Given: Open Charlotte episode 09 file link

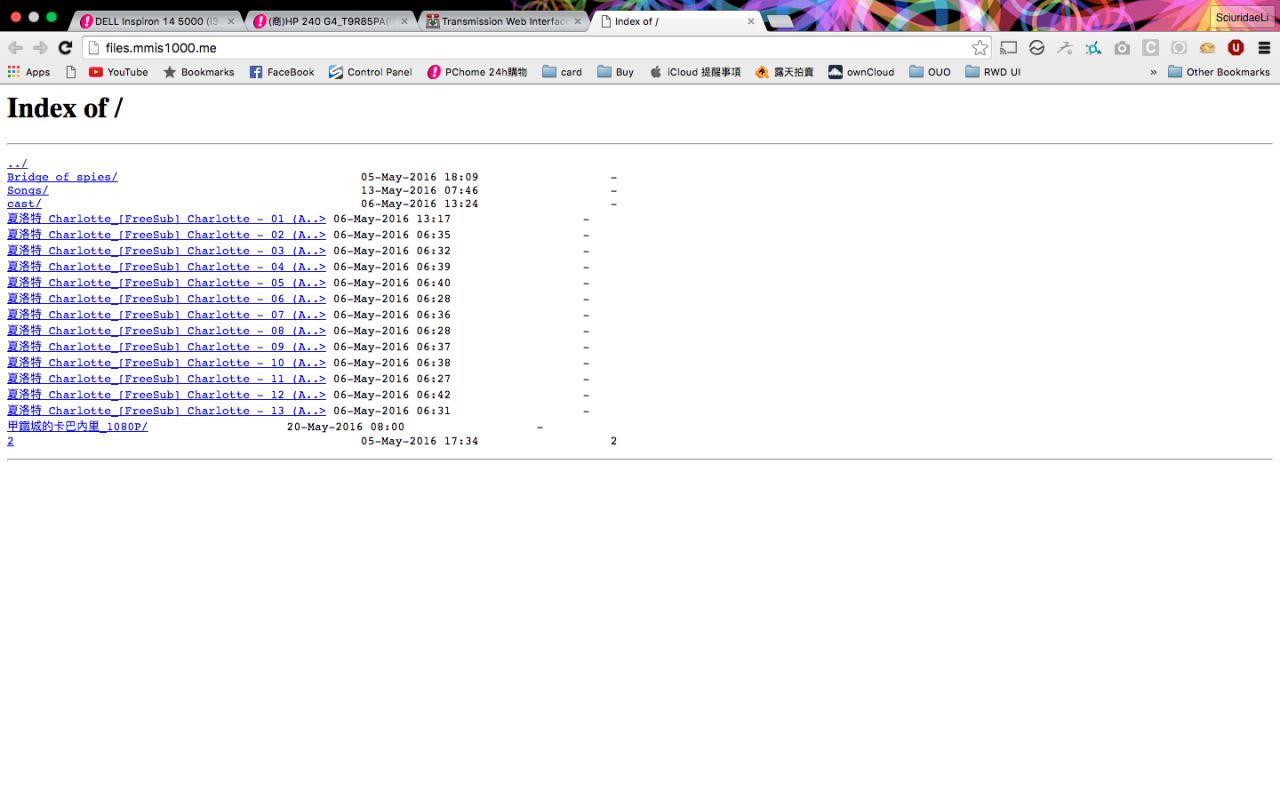Looking at the screenshot, I should tap(166, 347).
